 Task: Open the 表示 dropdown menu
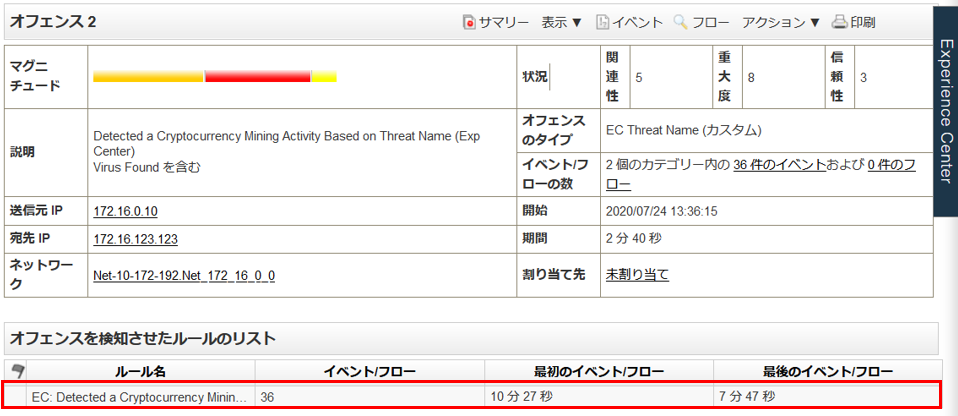[x=562, y=23]
